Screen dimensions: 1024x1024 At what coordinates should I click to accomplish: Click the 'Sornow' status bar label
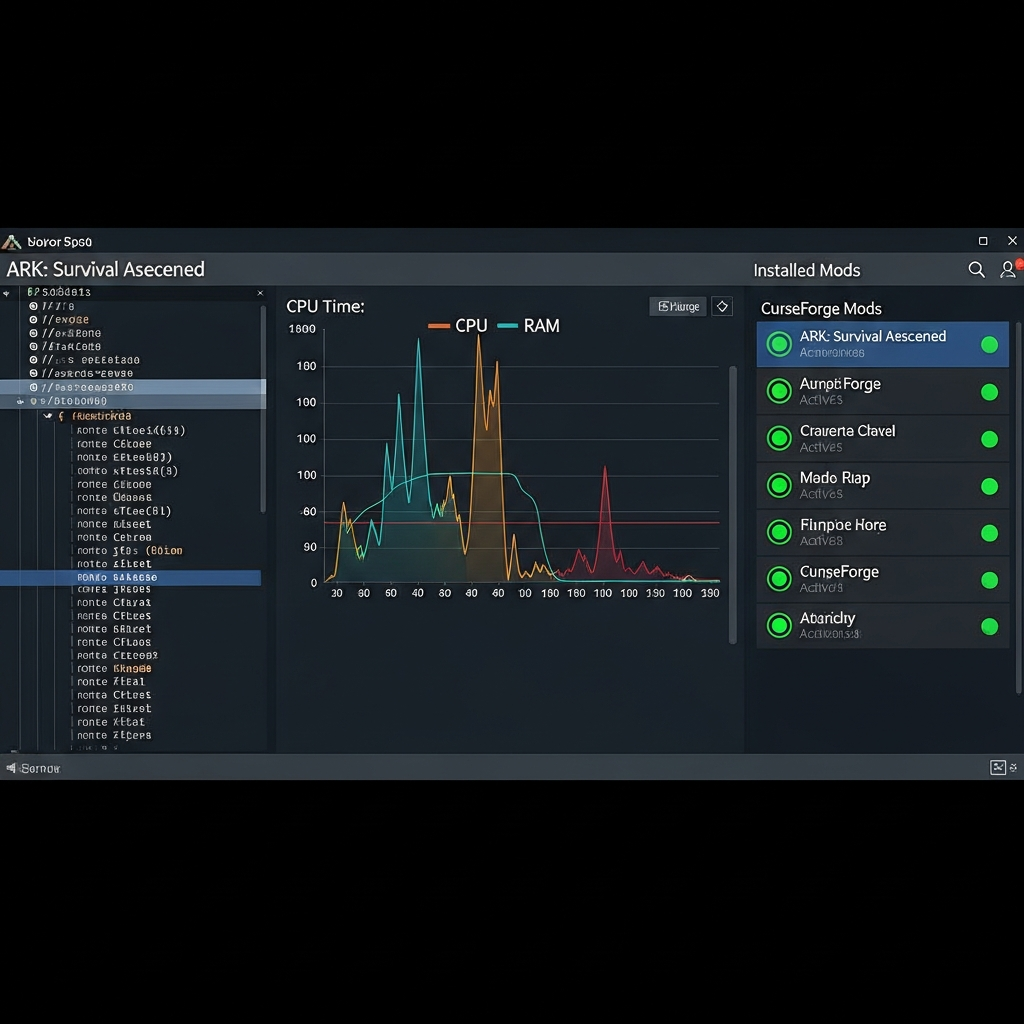pyautogui.click(x=40, y=769)
